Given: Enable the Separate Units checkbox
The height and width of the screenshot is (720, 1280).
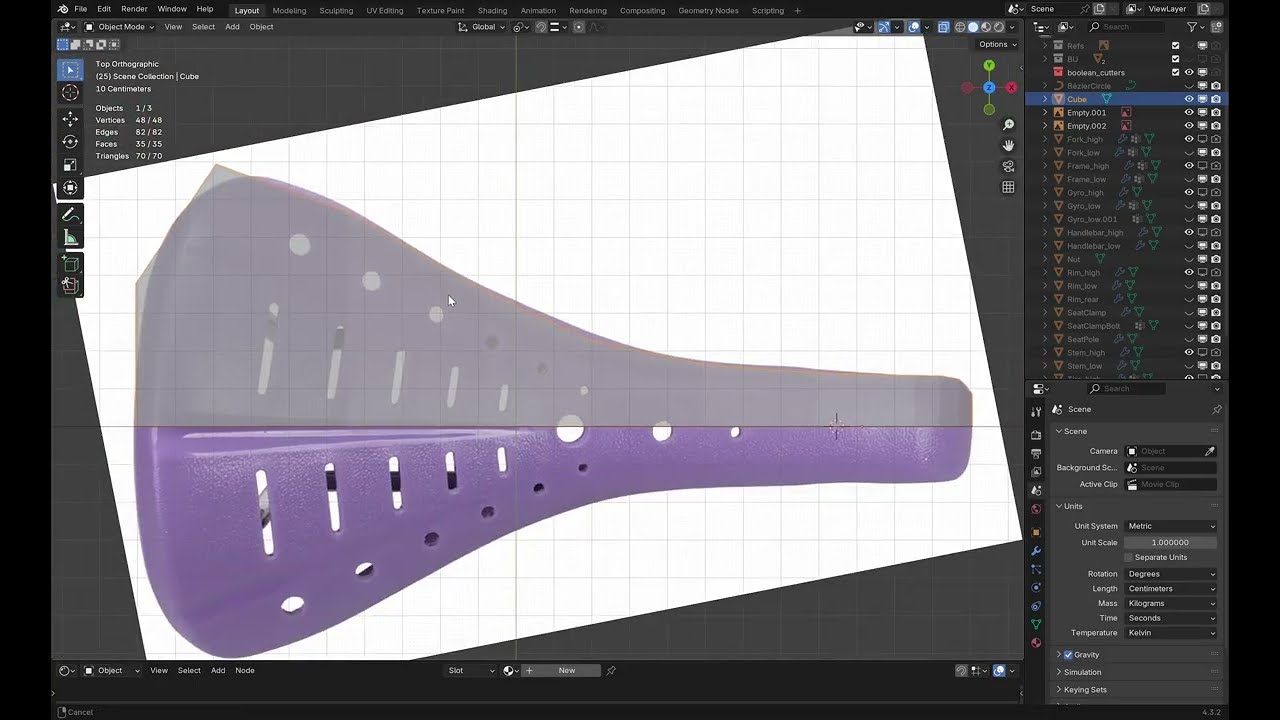Looking at the screenshot, I should pyautogui.click(x=1129, y=557).
